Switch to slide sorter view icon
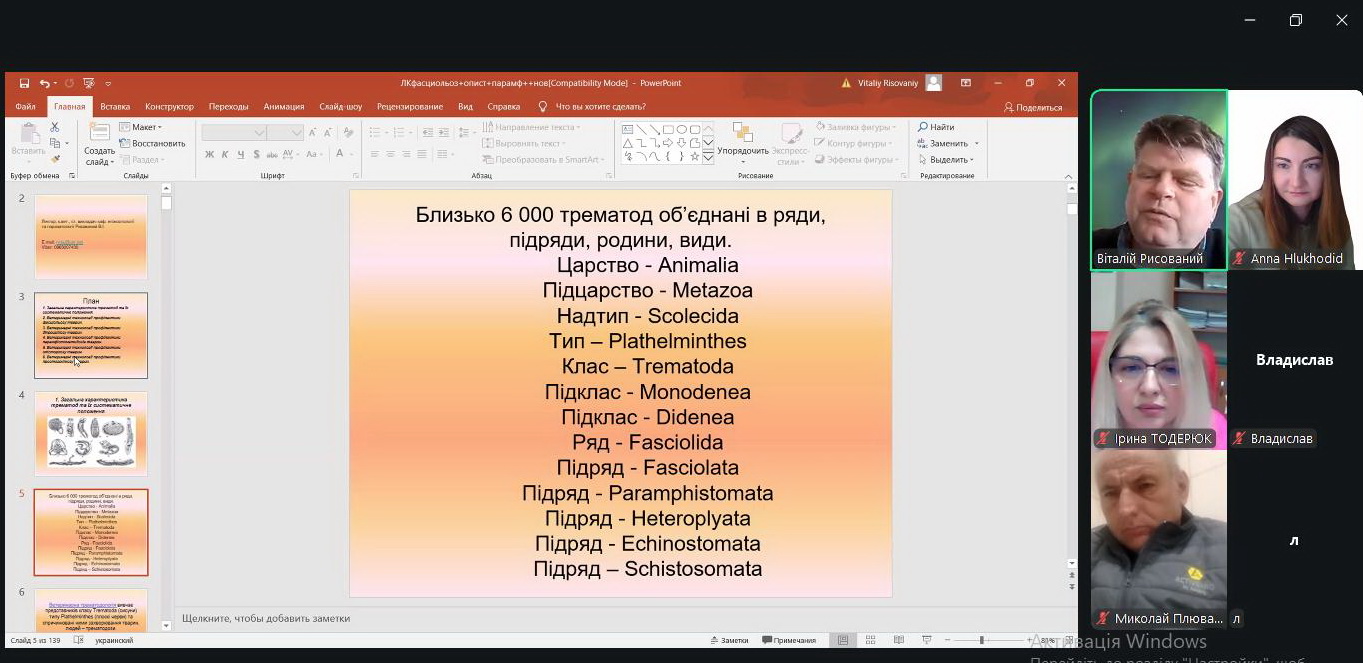 click(868, 640)
